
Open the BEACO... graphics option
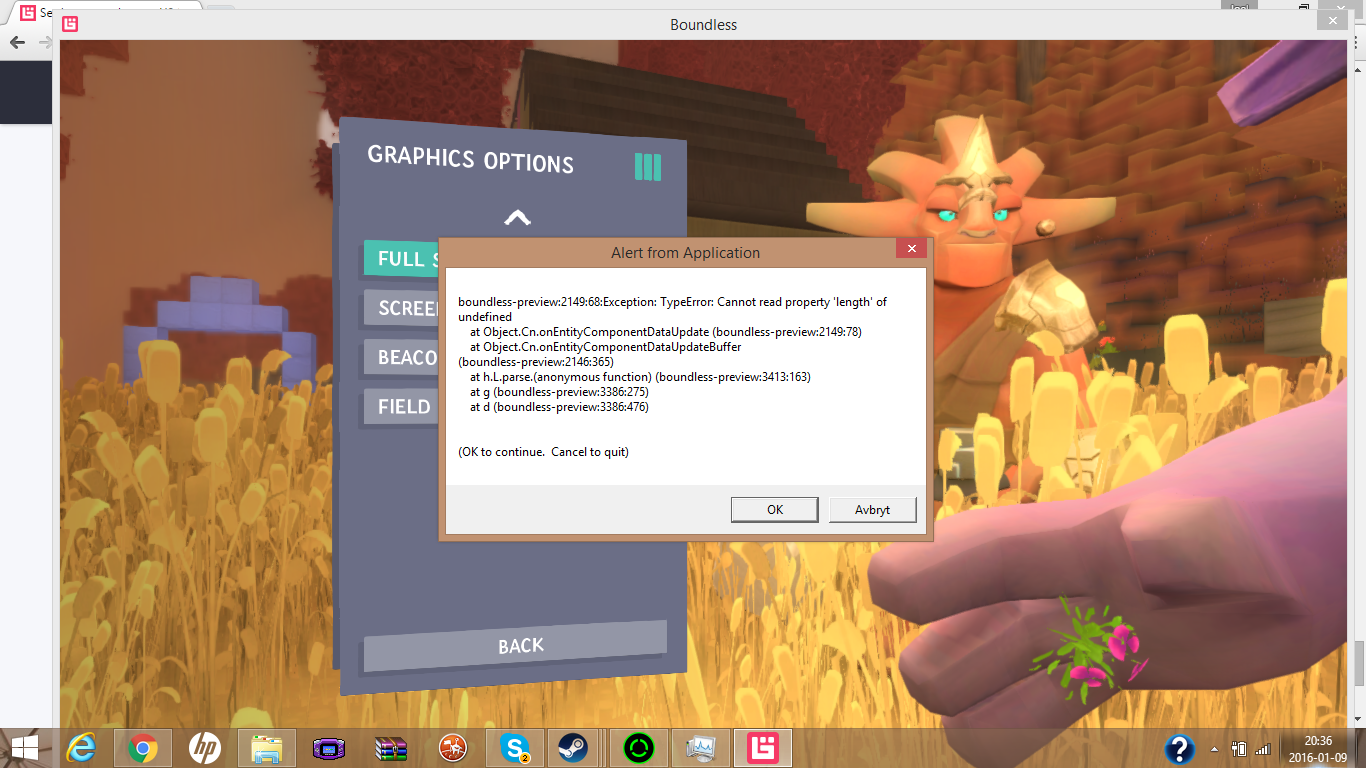pyautogui.click(x=401, y=357)
